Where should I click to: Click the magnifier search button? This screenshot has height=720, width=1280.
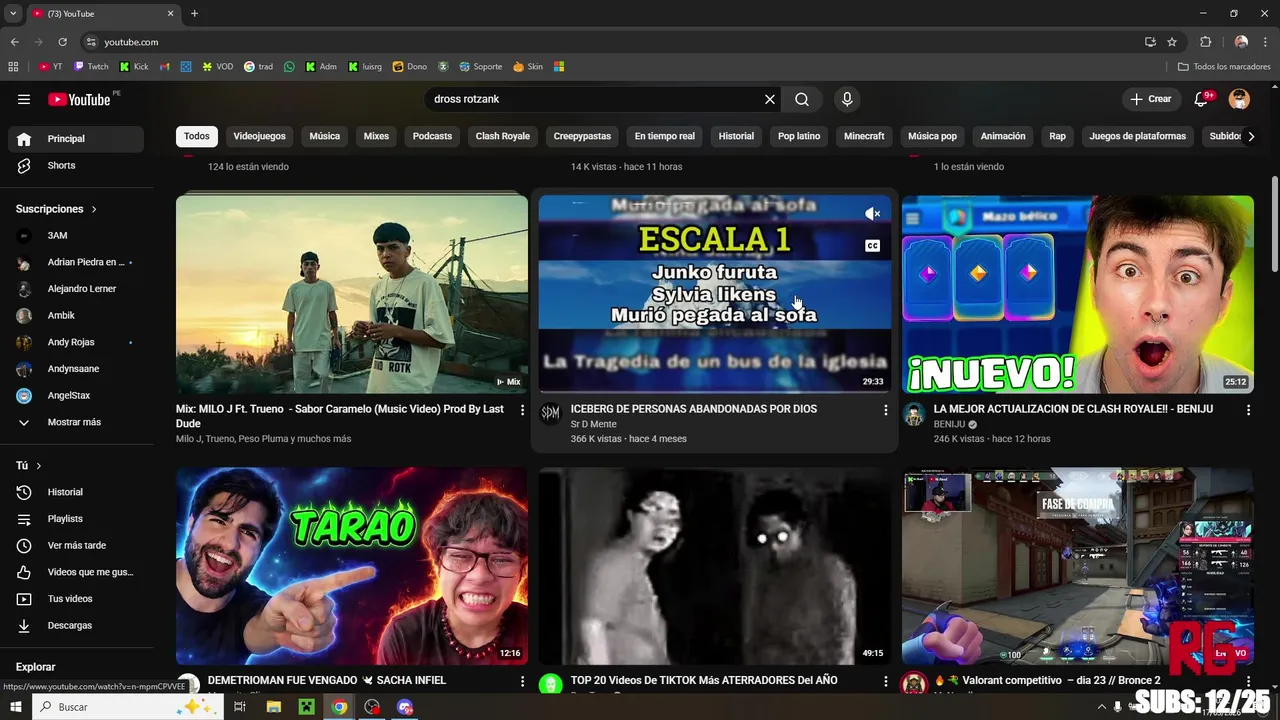802,99
